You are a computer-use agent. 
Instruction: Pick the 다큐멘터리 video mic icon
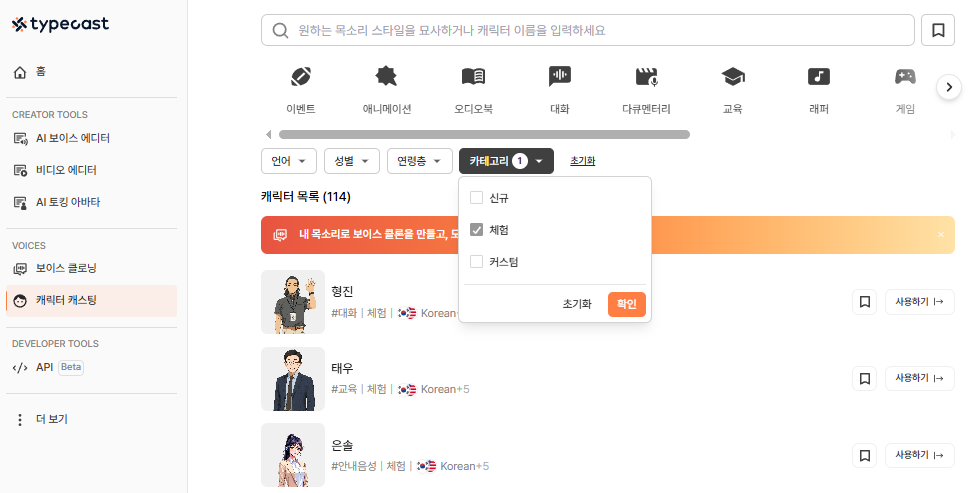point(646,77)
